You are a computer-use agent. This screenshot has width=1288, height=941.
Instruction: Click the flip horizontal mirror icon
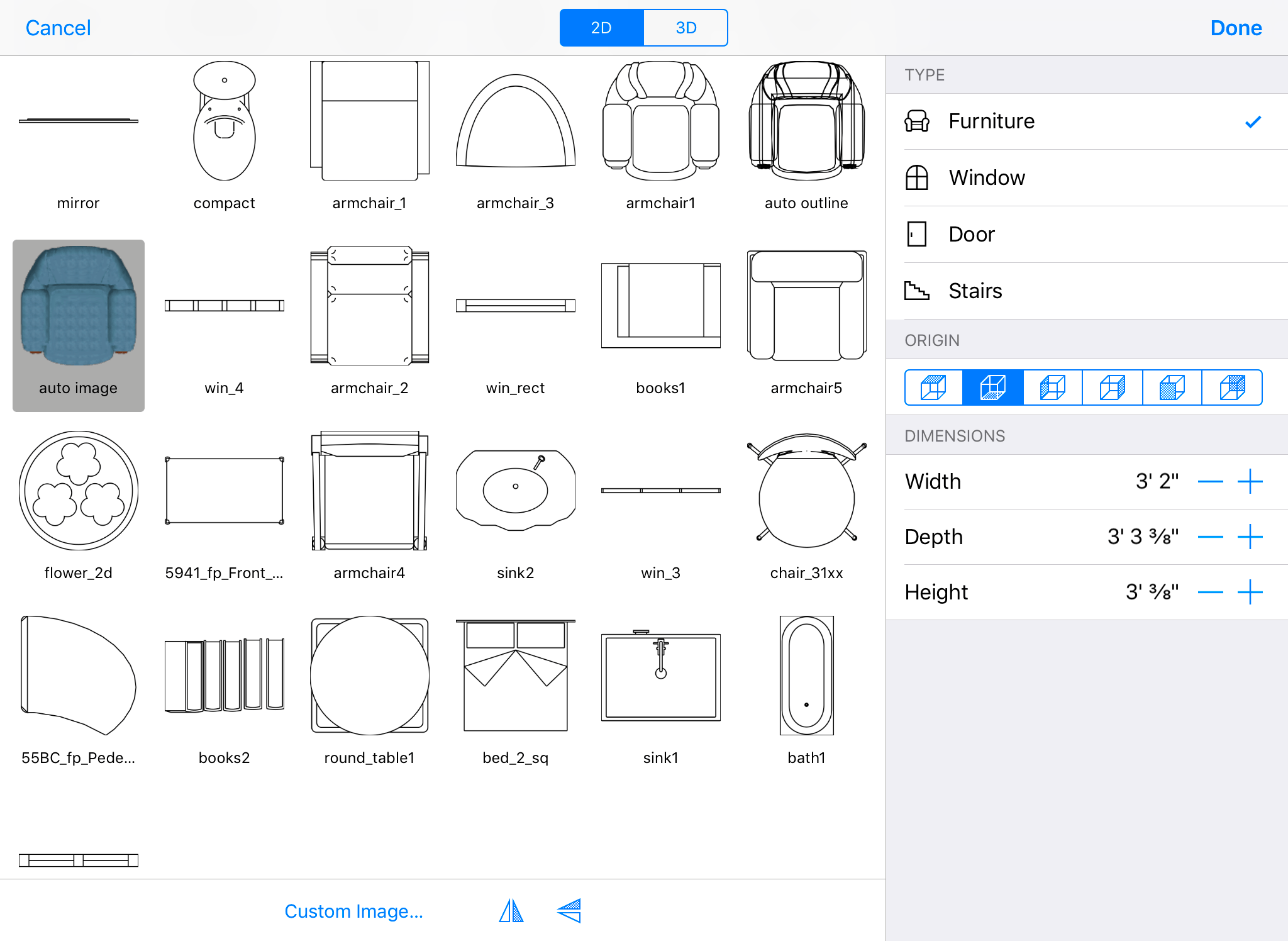(x=511, y=910)
